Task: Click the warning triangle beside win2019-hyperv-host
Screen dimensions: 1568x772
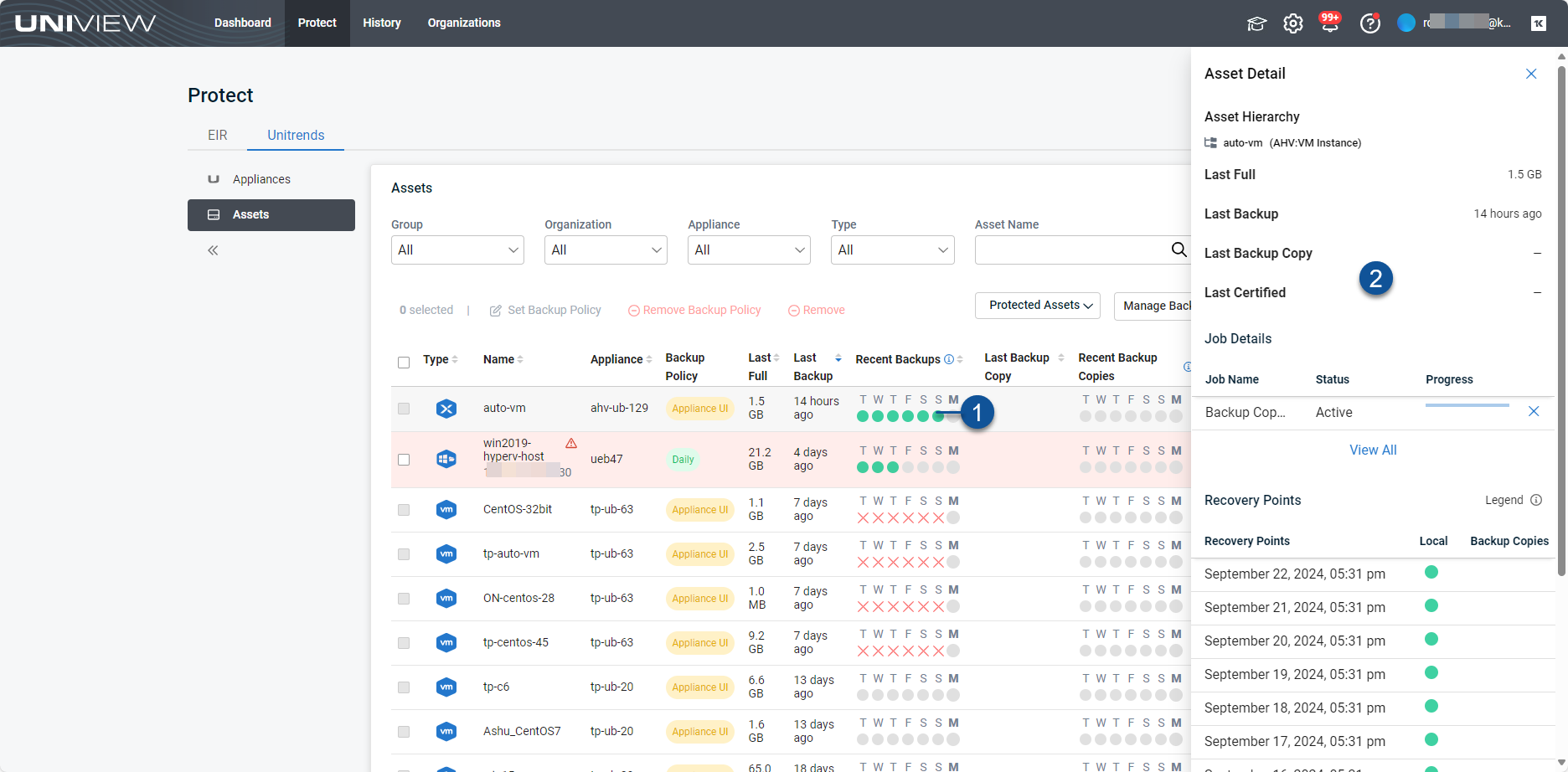Action: click(x=571, y=443)
